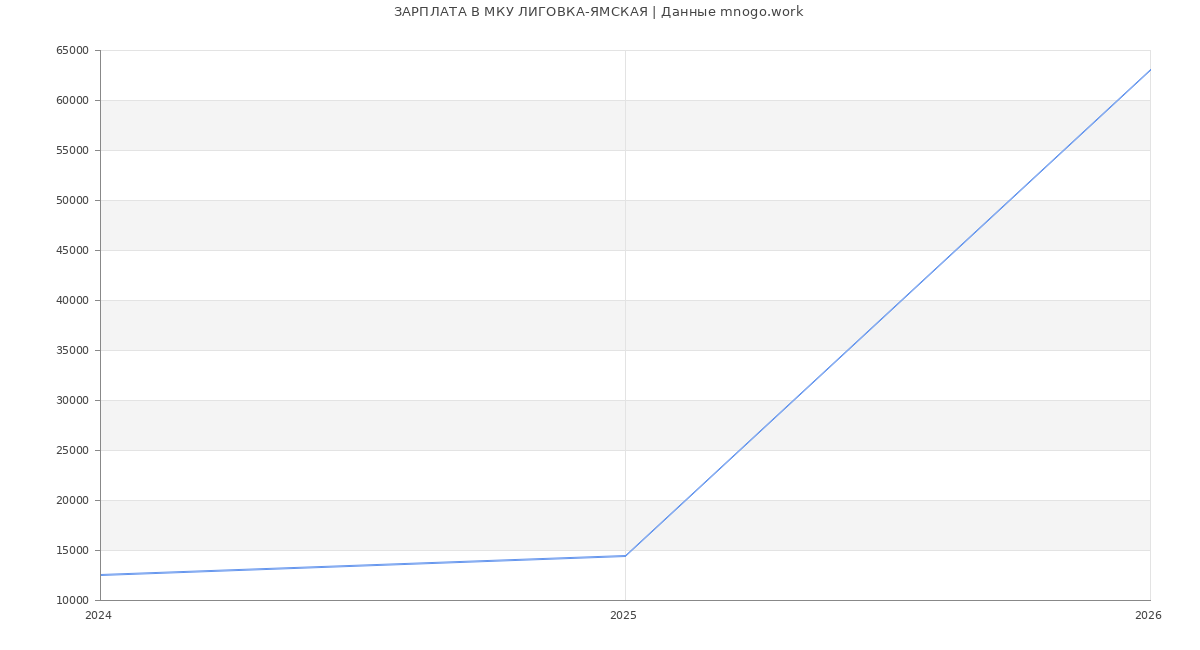Click the 2026 peak point of the line
The image size is (1200, 650).
click(x=1149, y=70)
